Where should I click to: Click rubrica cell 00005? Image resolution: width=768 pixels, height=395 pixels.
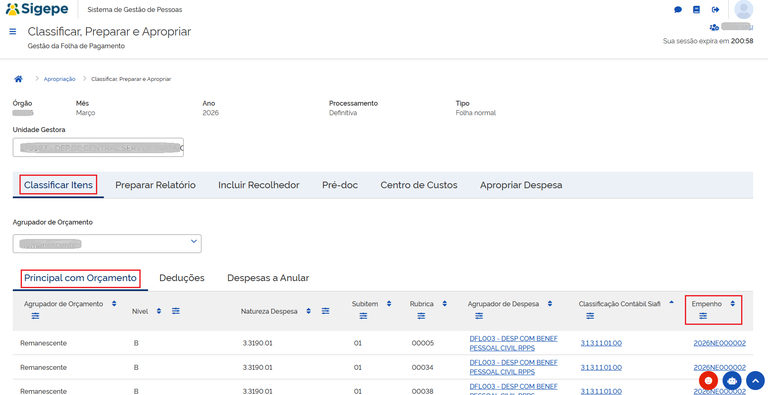[423, 343]
